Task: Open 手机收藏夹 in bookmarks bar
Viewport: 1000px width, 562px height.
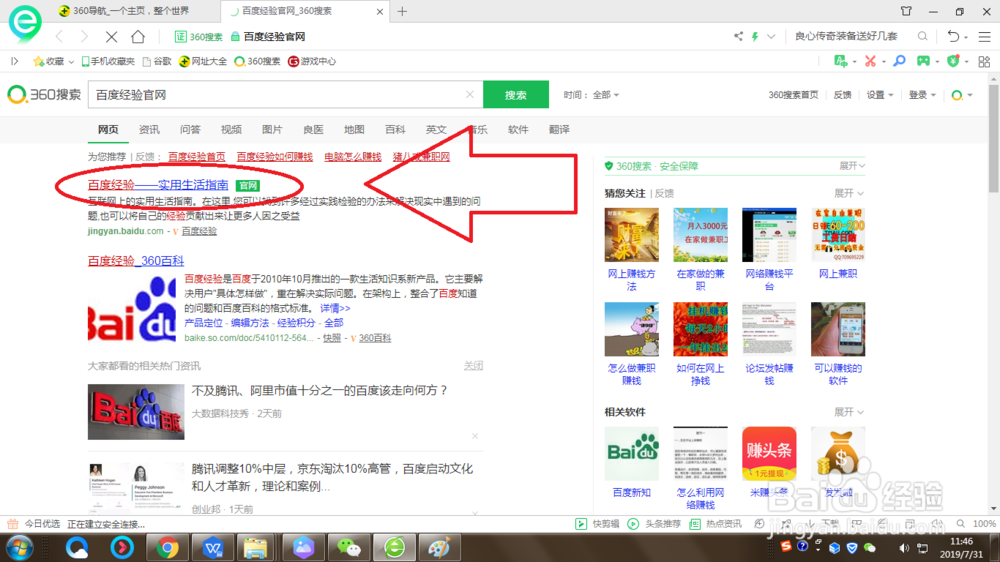Action: click(108, 61)
